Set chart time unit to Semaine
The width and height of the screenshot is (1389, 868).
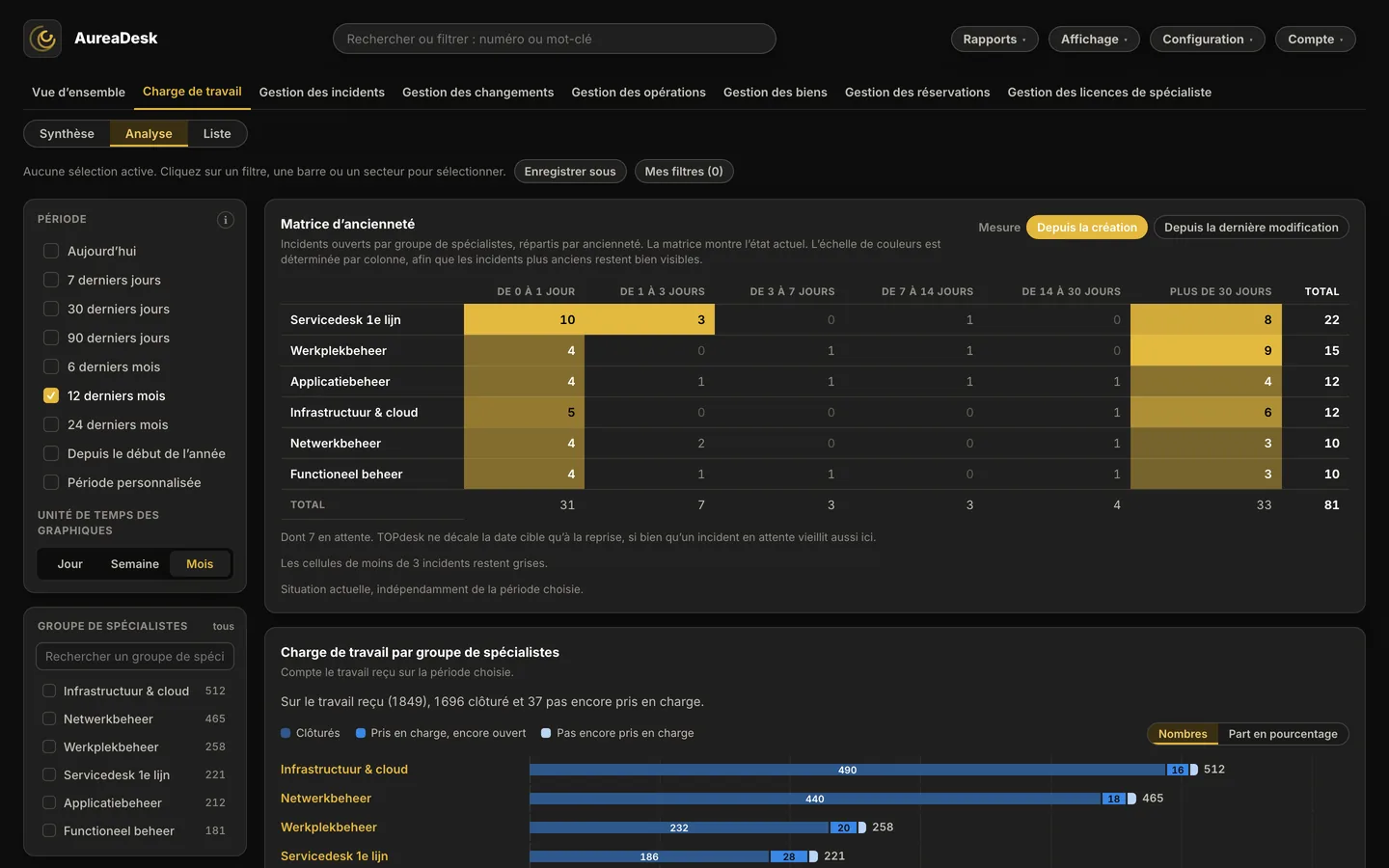click(x=135, y=564)
